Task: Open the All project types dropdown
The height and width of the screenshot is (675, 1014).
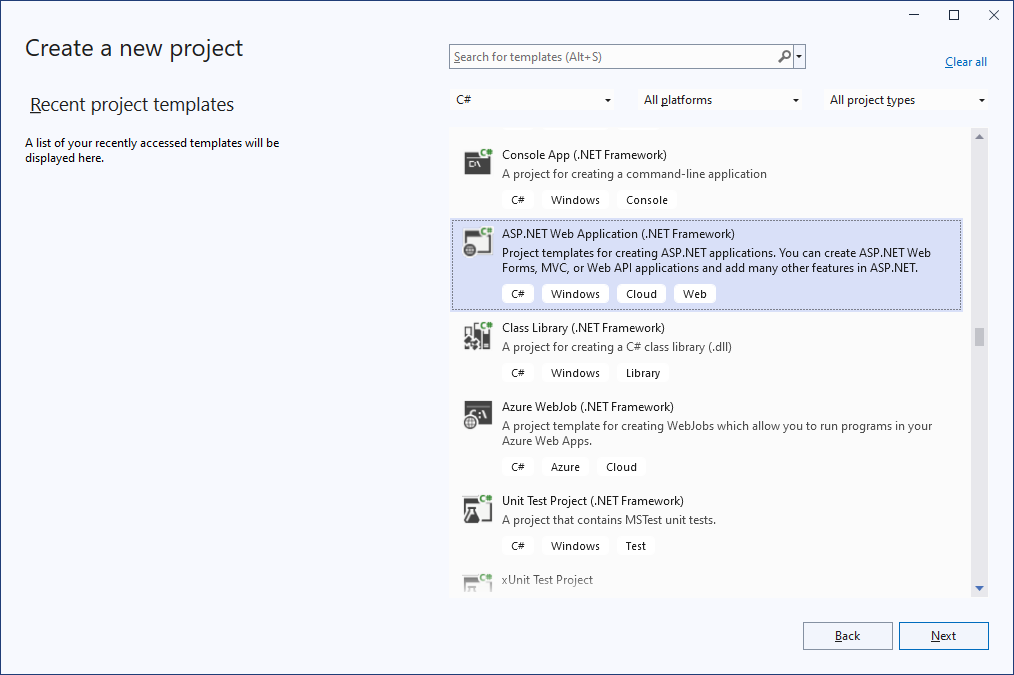Action: [x=907, y=100]
